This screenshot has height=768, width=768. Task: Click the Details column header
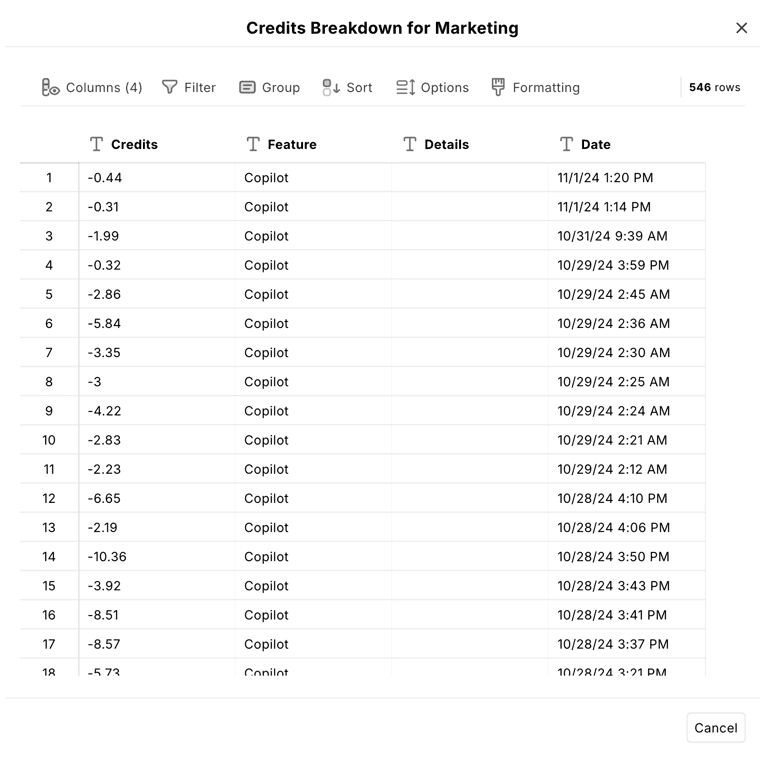470,144
